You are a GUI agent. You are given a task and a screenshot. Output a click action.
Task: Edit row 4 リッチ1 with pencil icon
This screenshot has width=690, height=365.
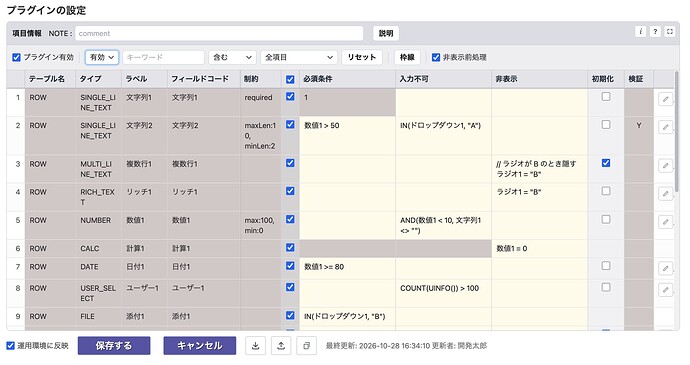point(665,194)
